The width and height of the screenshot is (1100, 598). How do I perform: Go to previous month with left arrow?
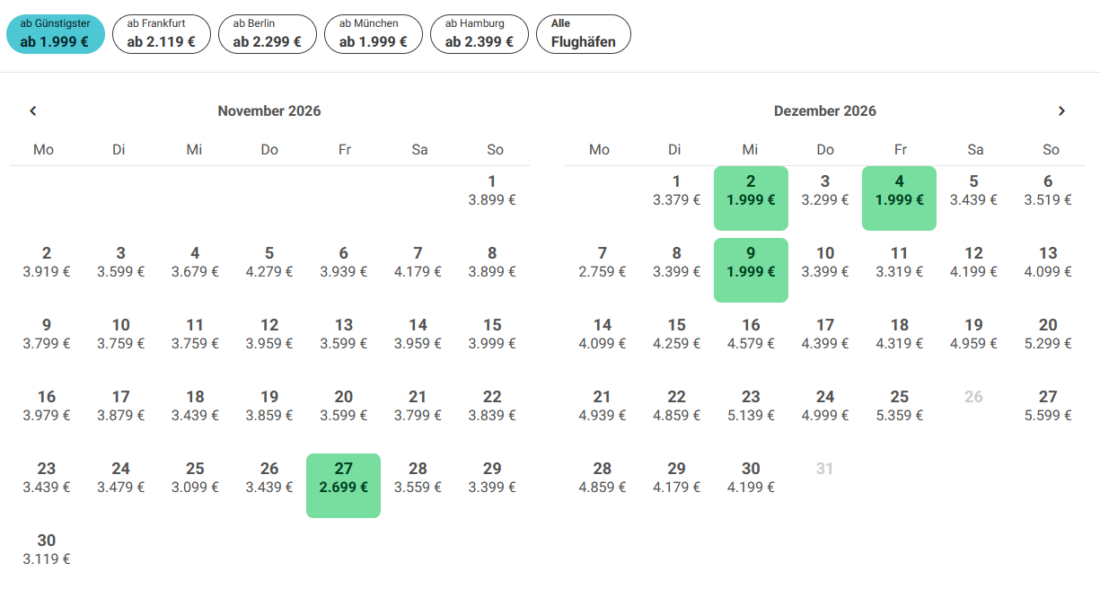[33, 111]
